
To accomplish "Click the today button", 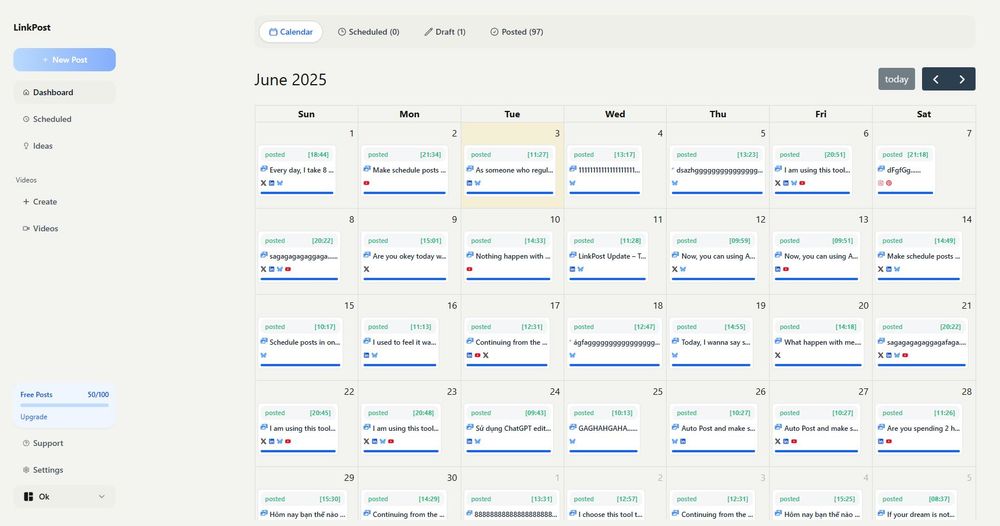I will pos(896,79).
